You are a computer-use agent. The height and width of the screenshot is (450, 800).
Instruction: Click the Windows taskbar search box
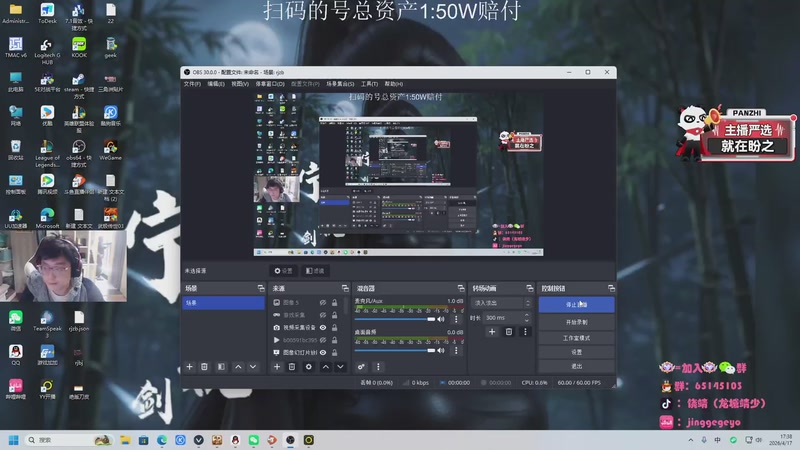point(69,440)
